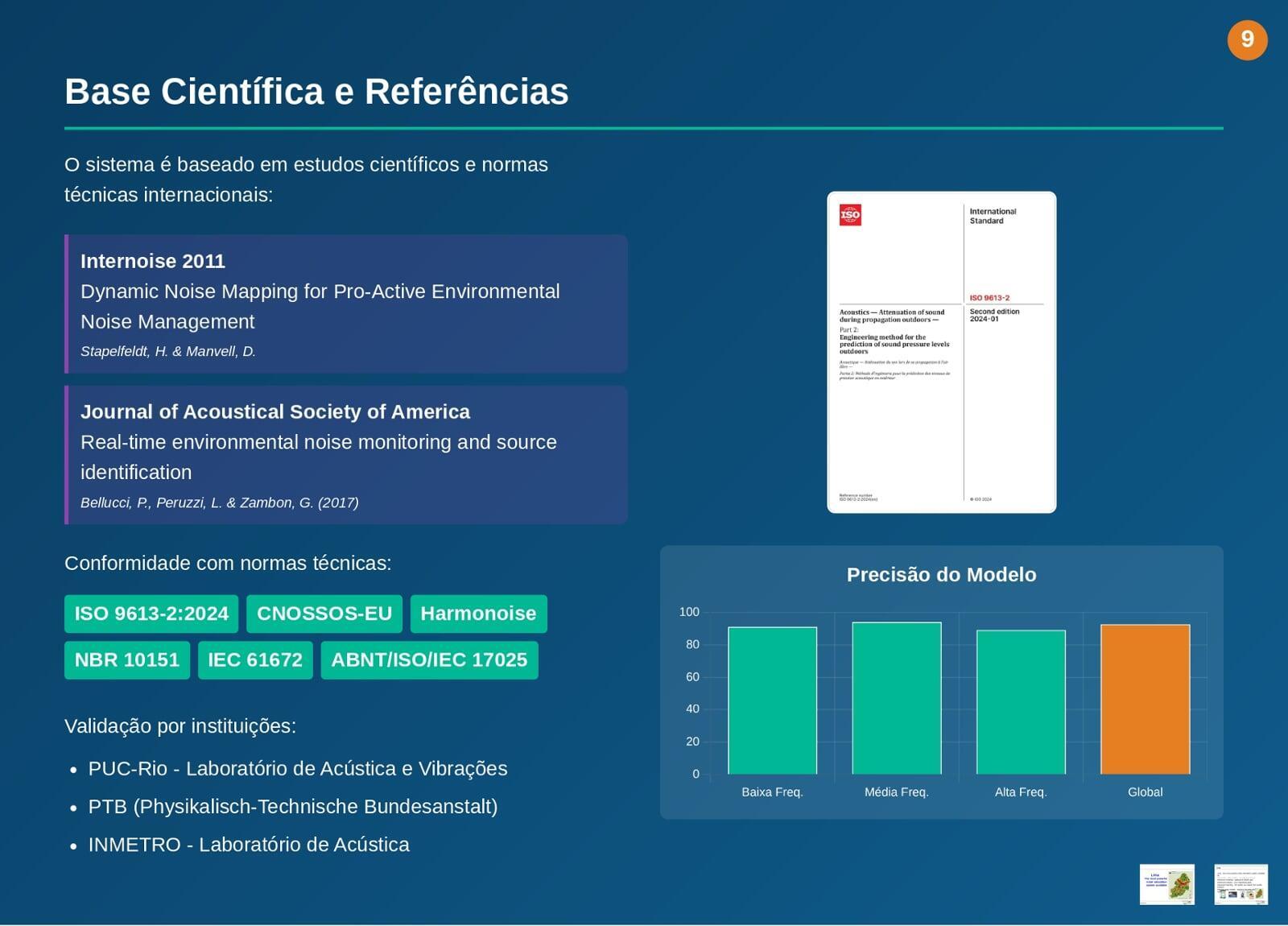This screenshot has width=1288, height=926.
Task: Open the noise map slide thumbnail
Action: [1166, 884]
